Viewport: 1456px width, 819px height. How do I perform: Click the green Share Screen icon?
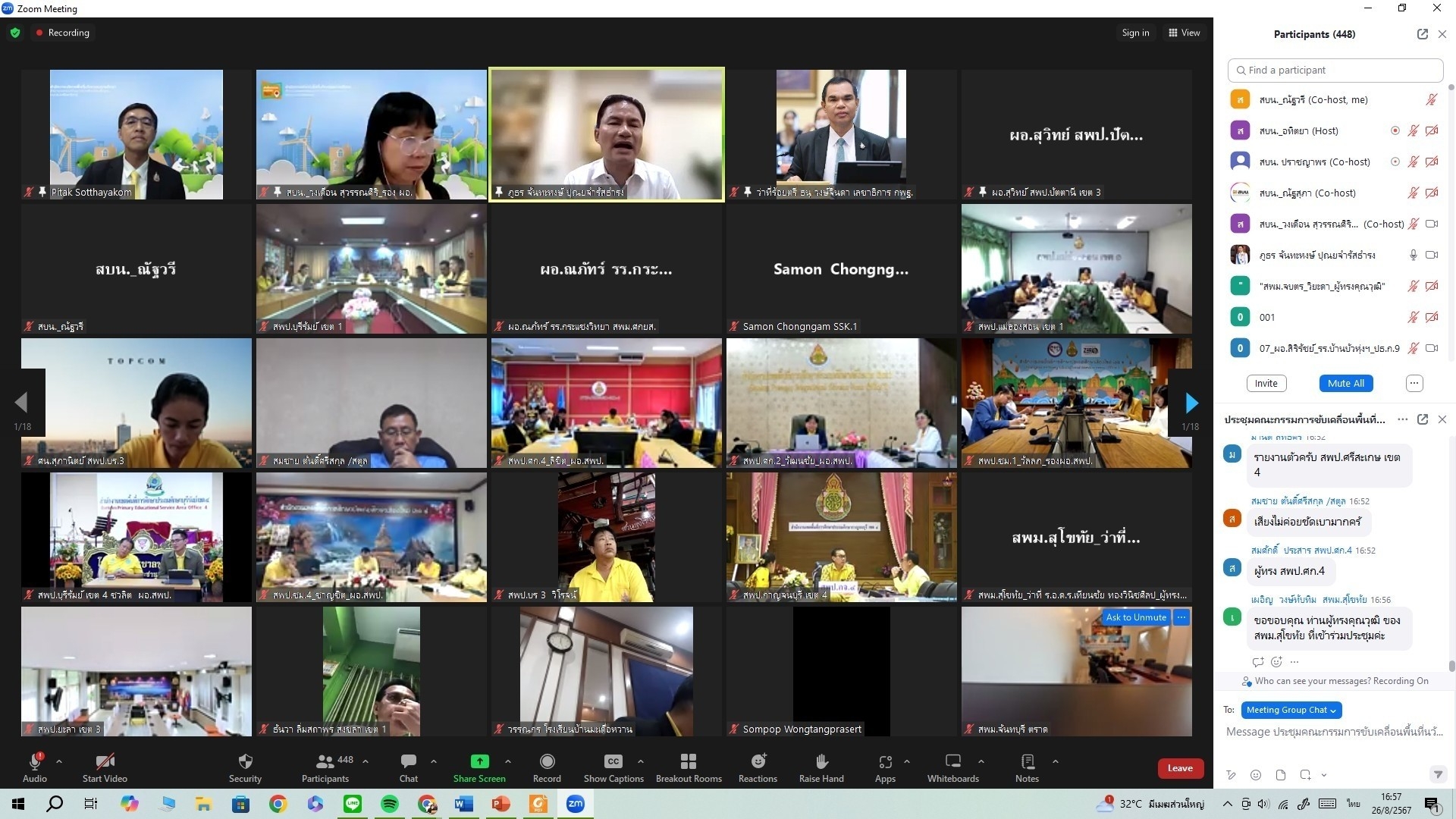[x=479, y=761]
